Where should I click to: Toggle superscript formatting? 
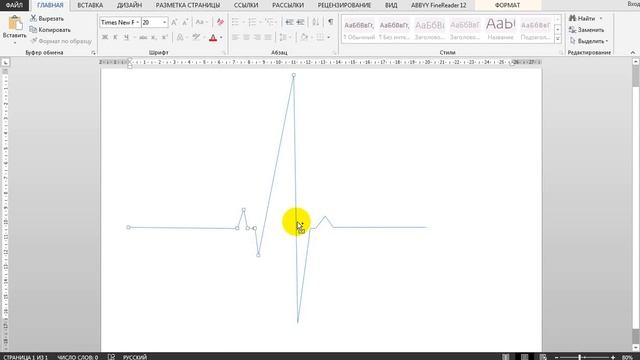[164, 38]
